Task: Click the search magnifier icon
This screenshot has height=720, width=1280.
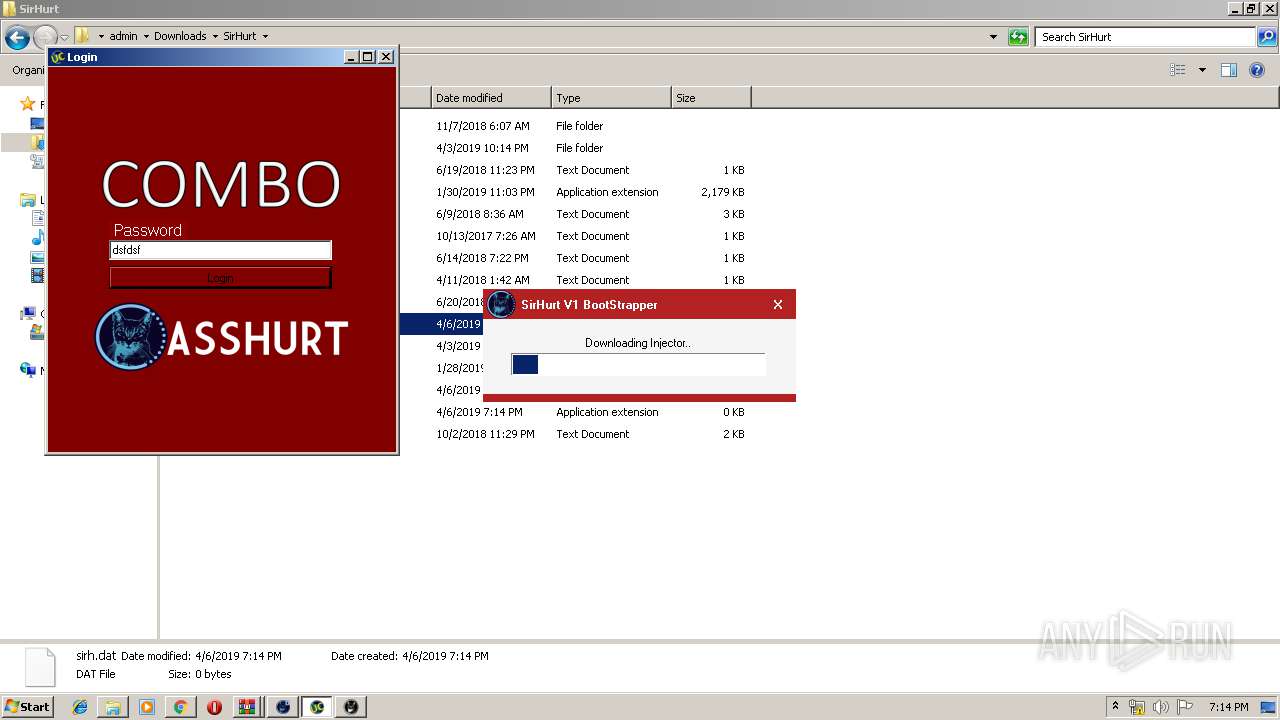Action: pos(1266,37)
